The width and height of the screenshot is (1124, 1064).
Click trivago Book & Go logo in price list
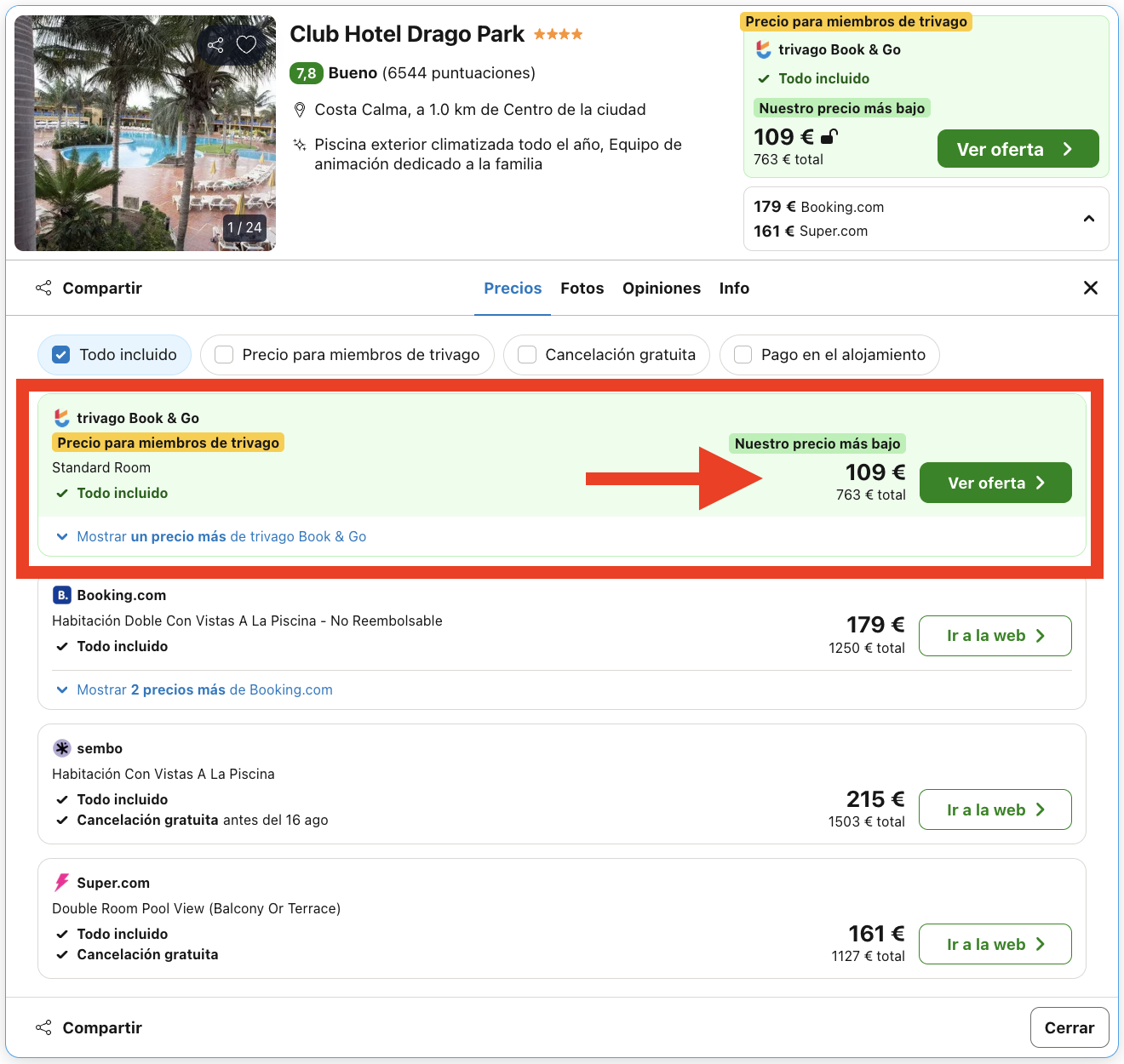point(62,418)
